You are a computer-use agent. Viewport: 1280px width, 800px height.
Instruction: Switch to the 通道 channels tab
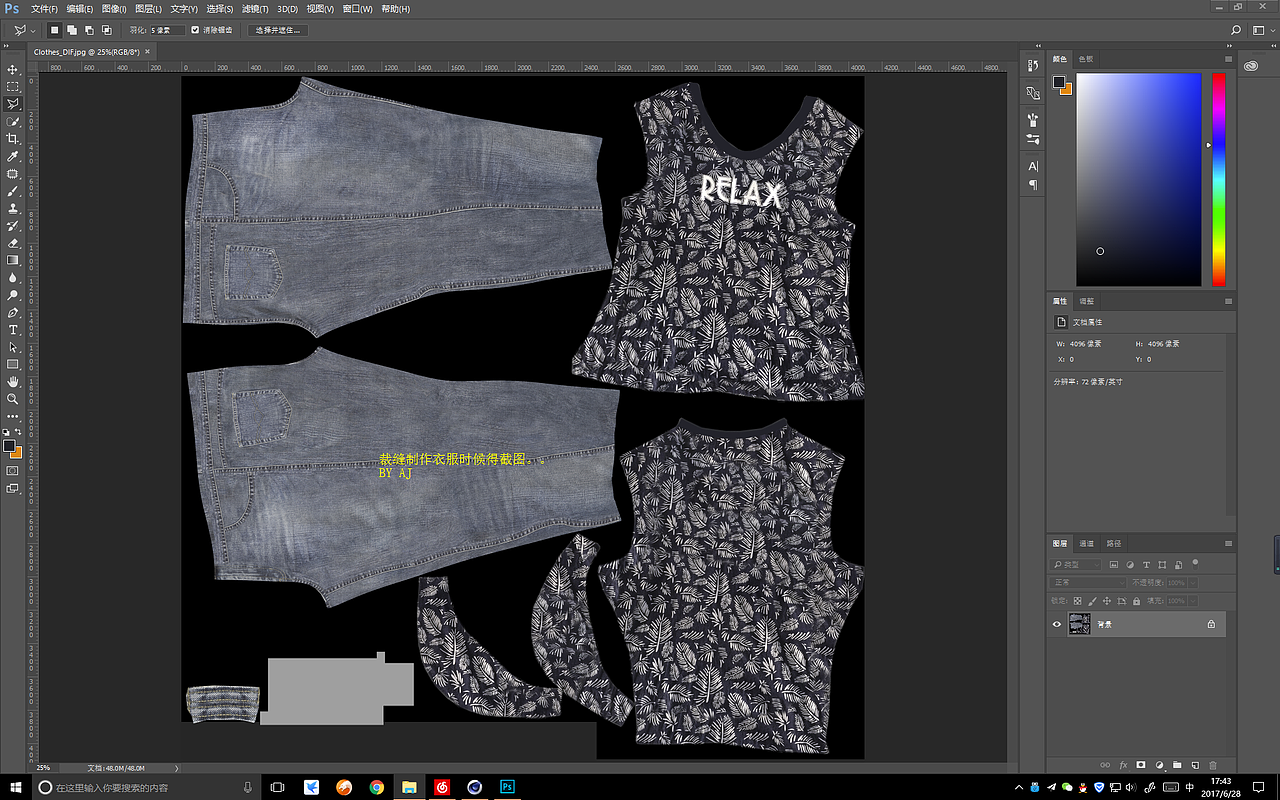click(1087, 544)
